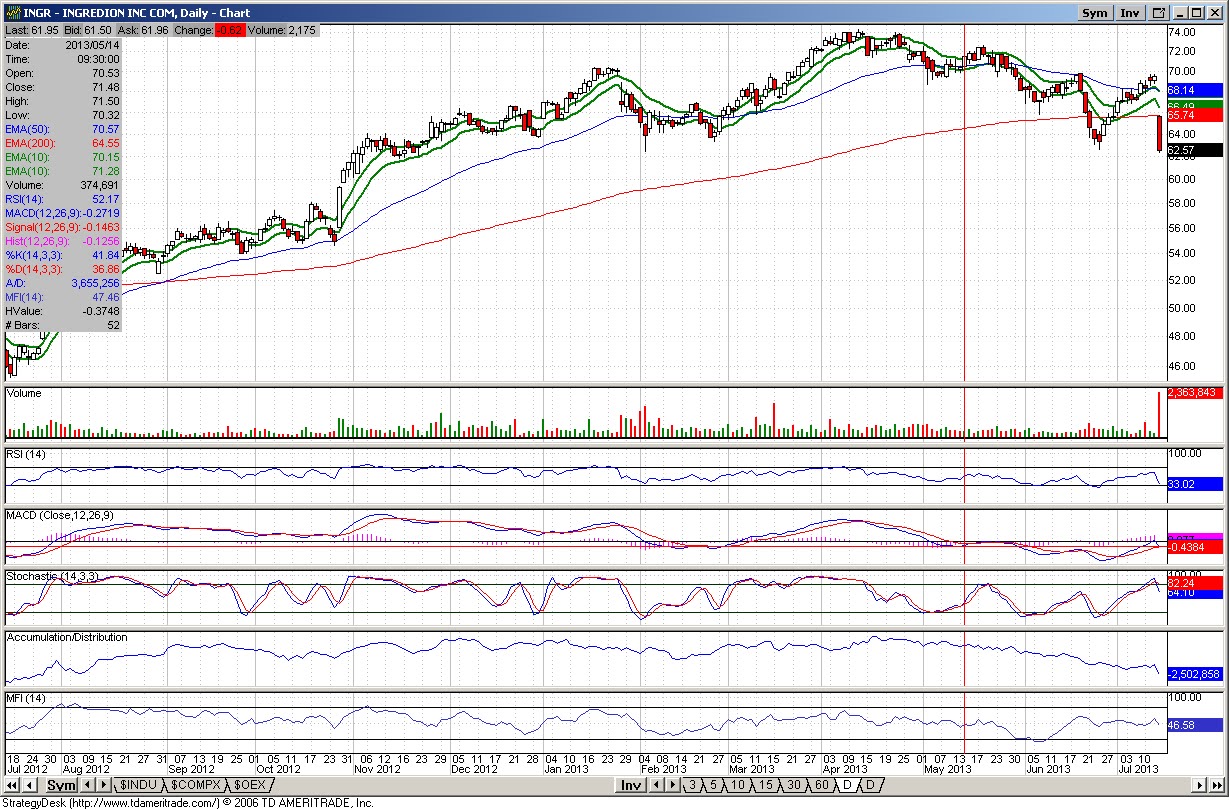The width and height of the screenshot is (1229, 809).
Task: Click the Nov 2012 date axis label
Action: tap(376, 769)
